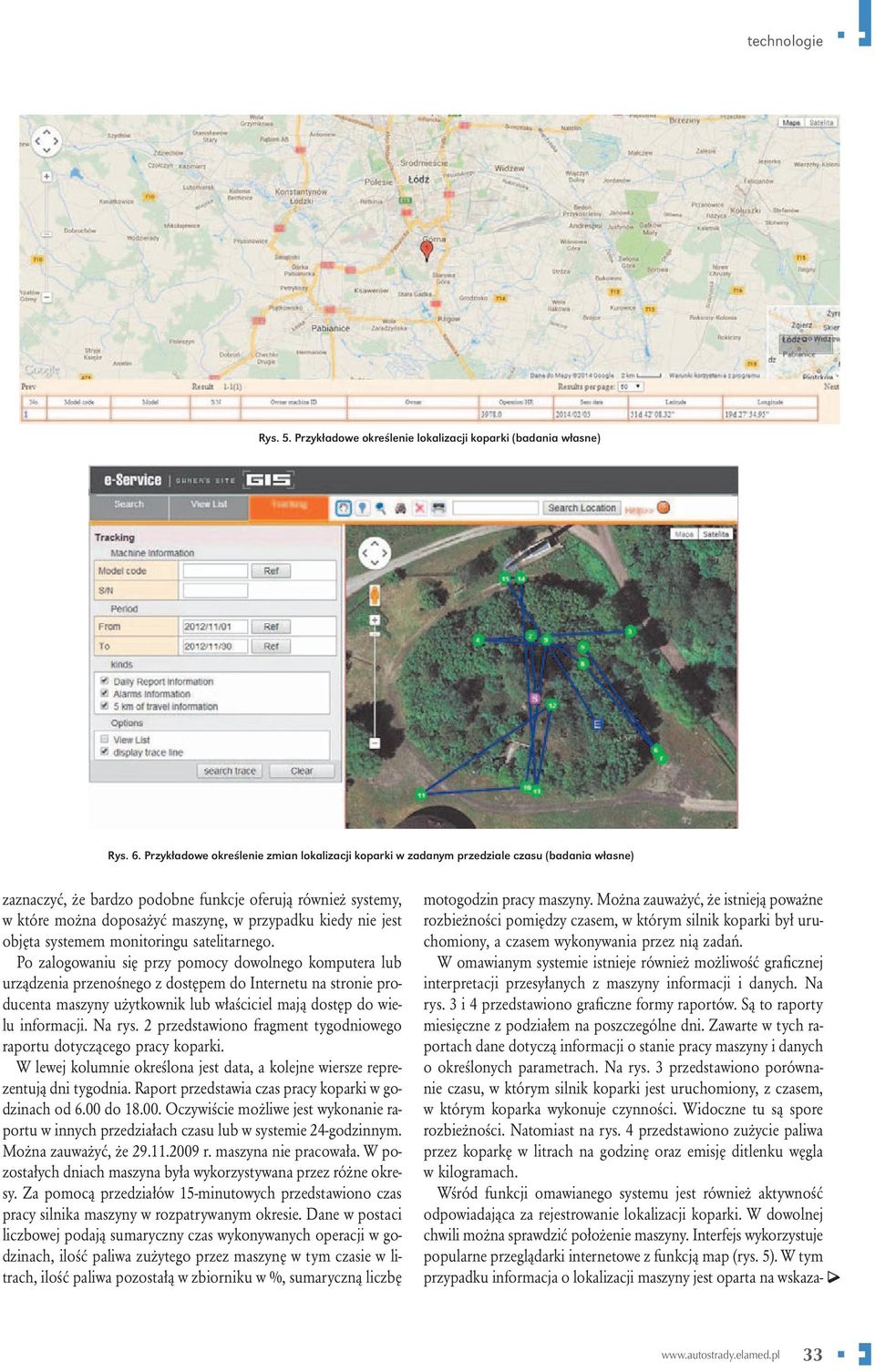Click the pink S start marker

point(536,698)
